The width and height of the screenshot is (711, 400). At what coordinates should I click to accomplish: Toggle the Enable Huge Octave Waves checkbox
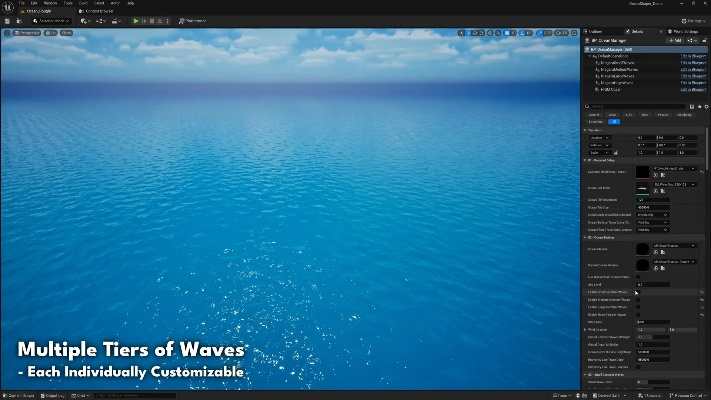tap(639, 314)
